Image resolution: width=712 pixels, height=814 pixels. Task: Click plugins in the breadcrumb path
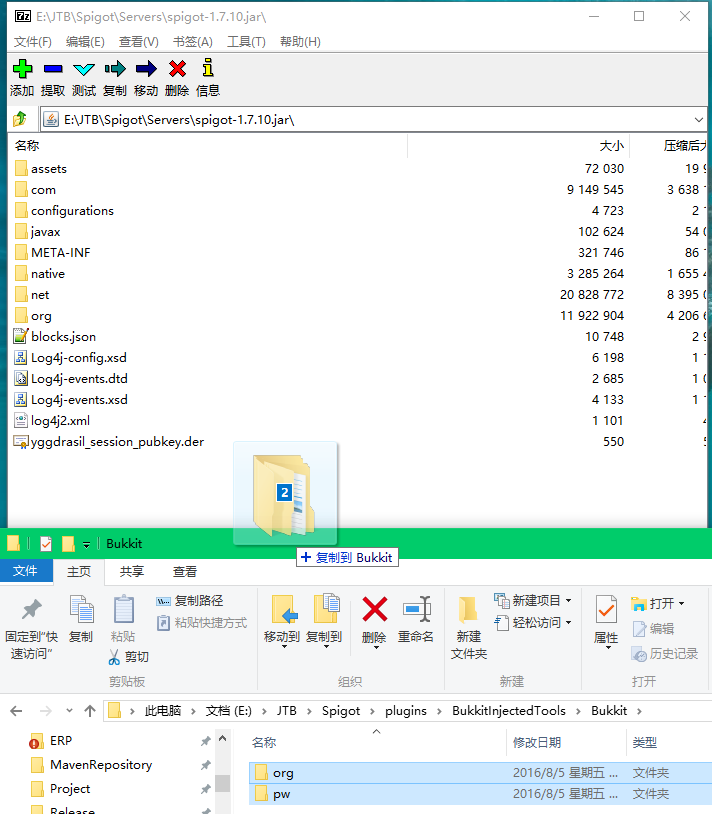(406, 711)
